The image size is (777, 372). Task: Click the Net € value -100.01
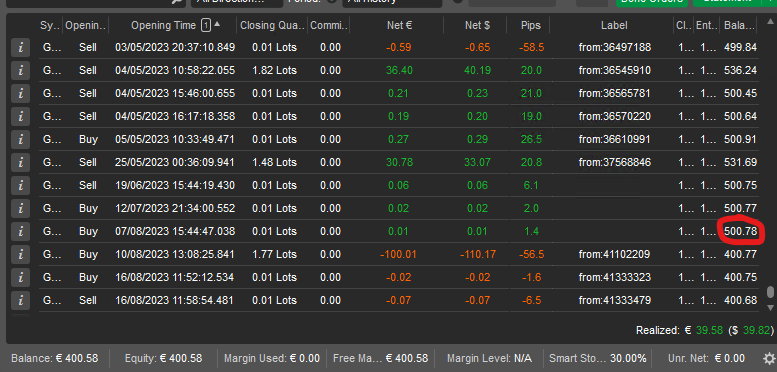pyautogui.click(x=398, y=255)
